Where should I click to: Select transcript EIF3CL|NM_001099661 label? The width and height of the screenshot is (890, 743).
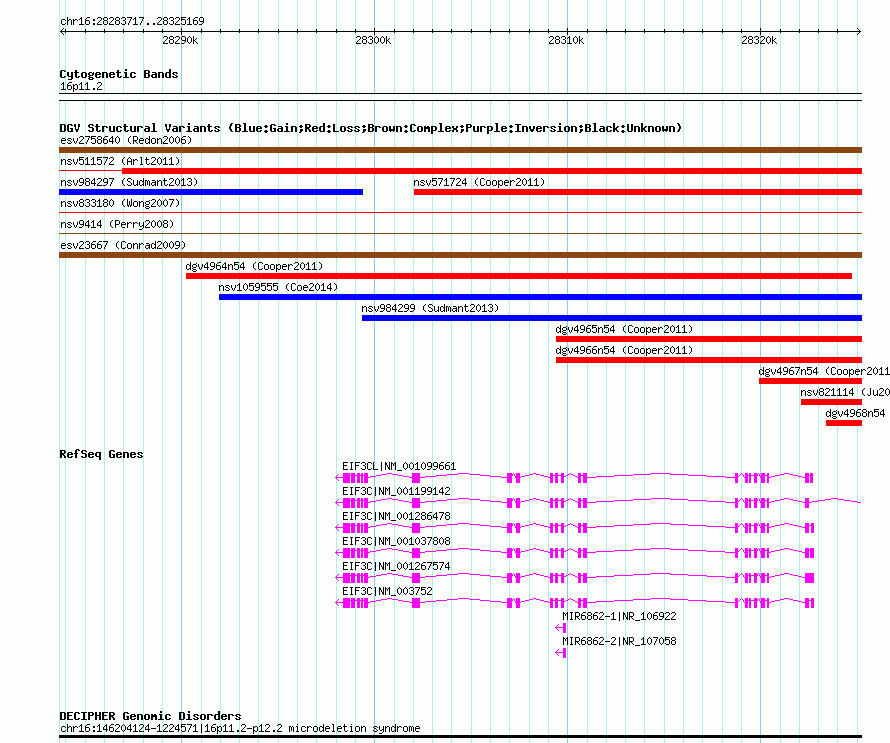coord(399,467)
